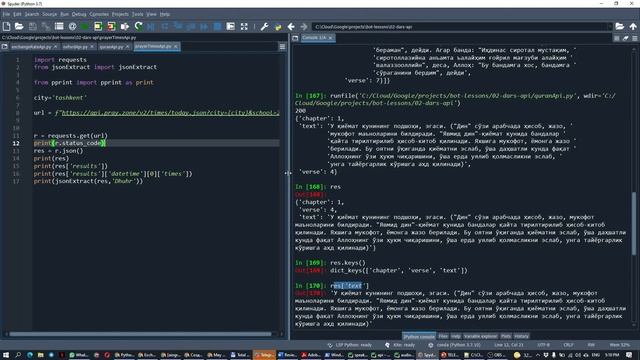Close the Console 1/A tab

pyautogui.click(x=330, y=38)
